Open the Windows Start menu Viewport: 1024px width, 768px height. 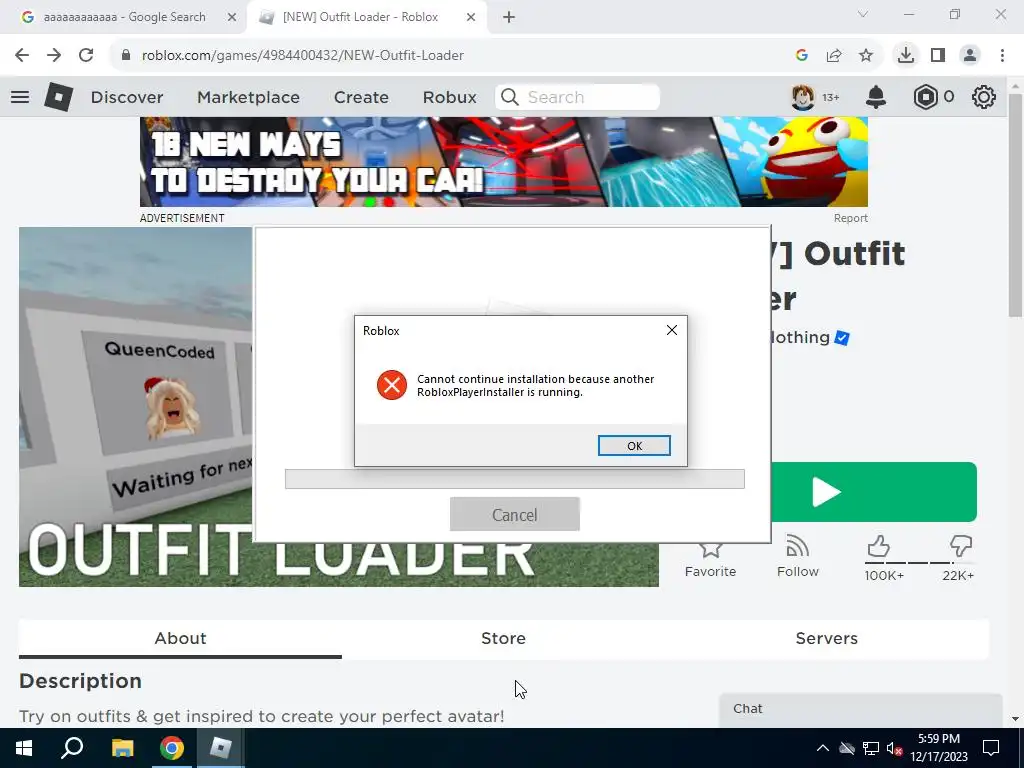point(24,748)
